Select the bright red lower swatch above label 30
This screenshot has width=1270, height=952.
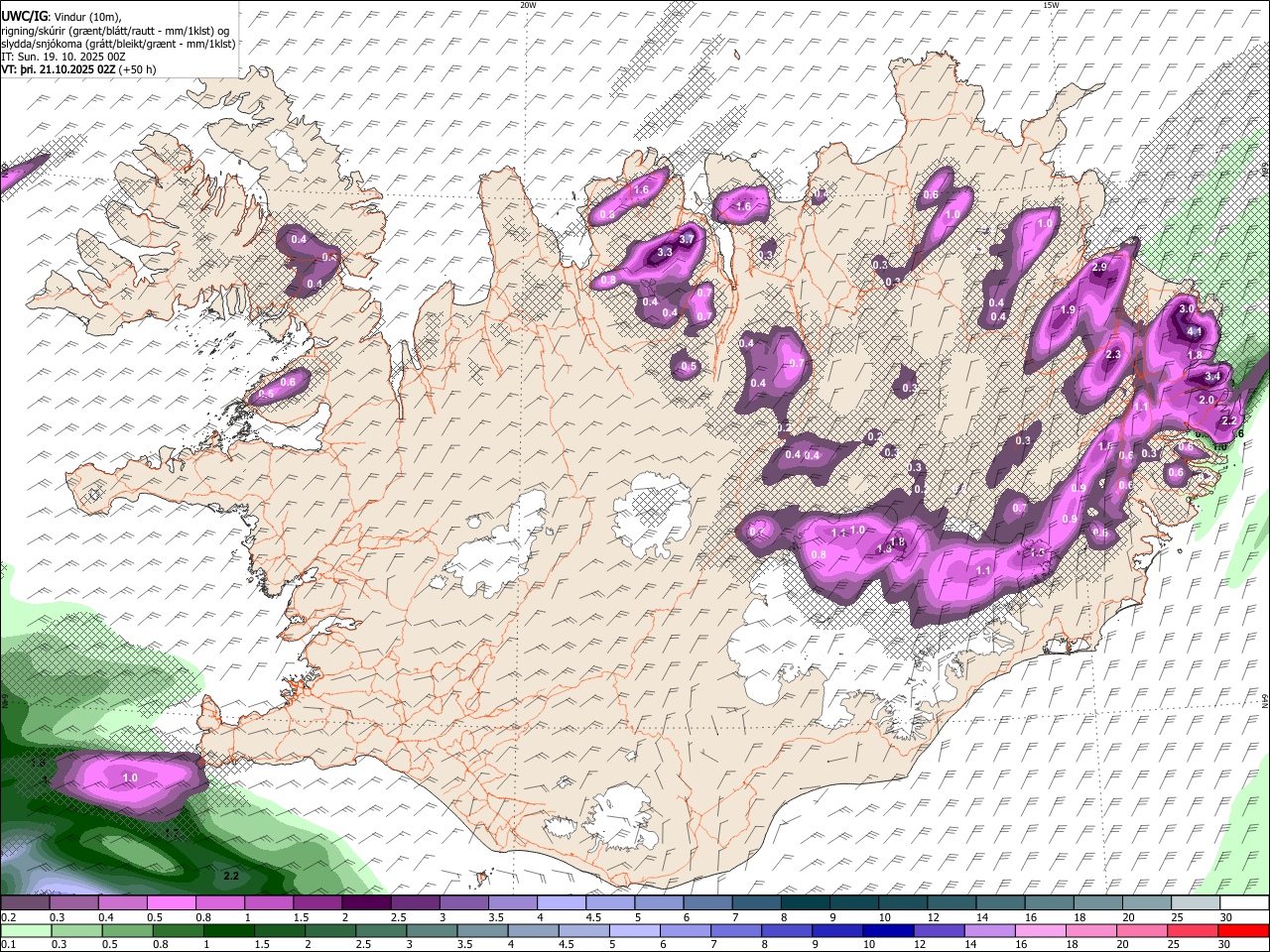pyautogui.click(x=1242, y=930)
